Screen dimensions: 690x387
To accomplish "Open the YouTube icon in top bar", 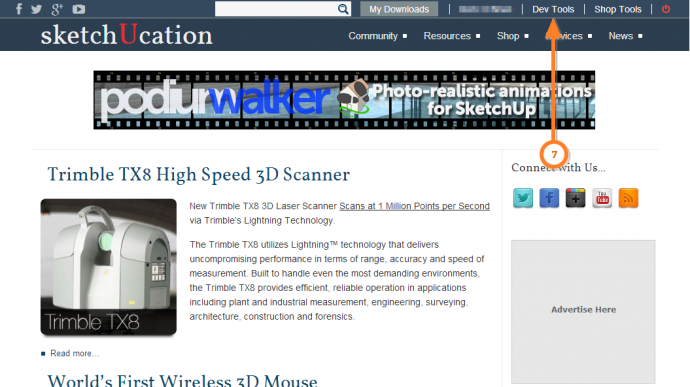I will [79, 9].
